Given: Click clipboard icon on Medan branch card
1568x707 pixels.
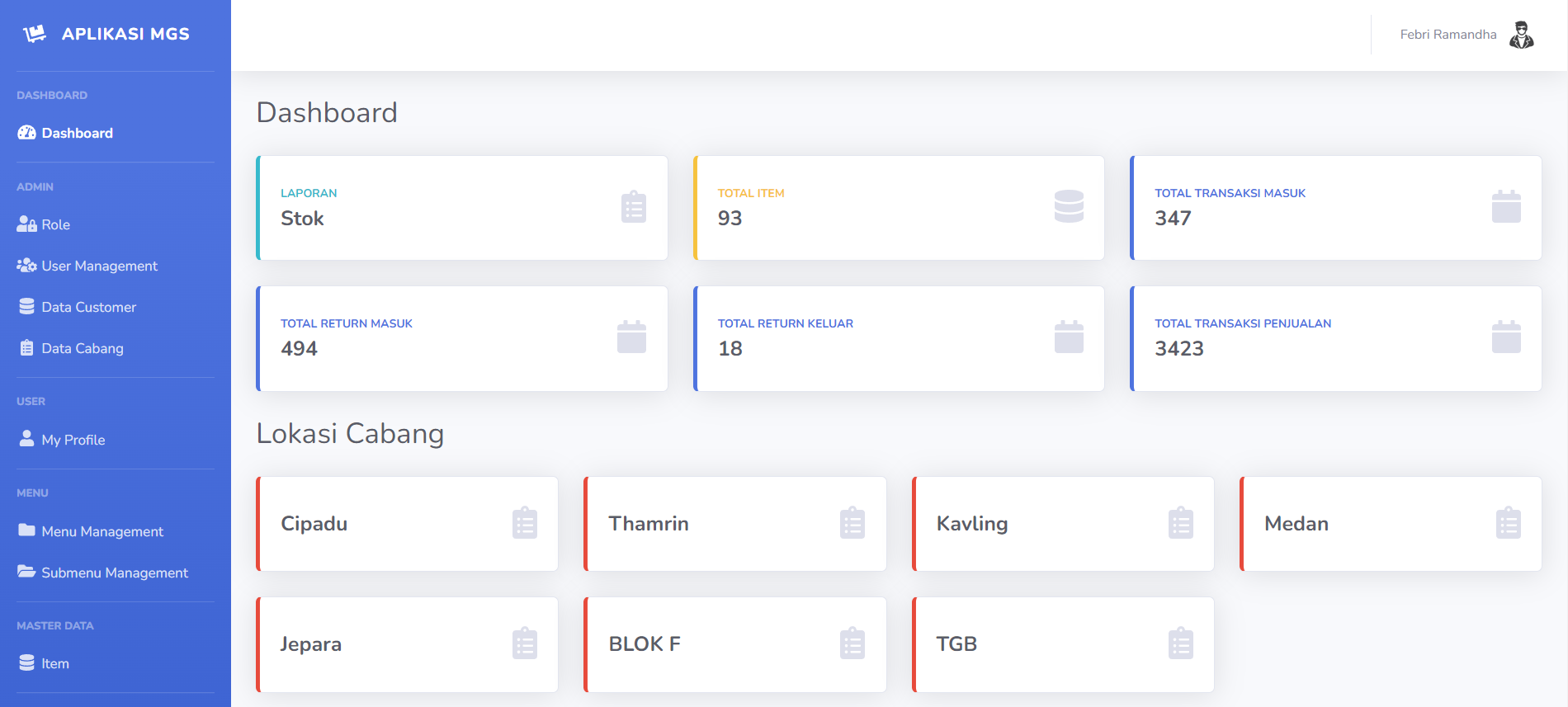Looking at the screenshot, I should pos(1509,523).
